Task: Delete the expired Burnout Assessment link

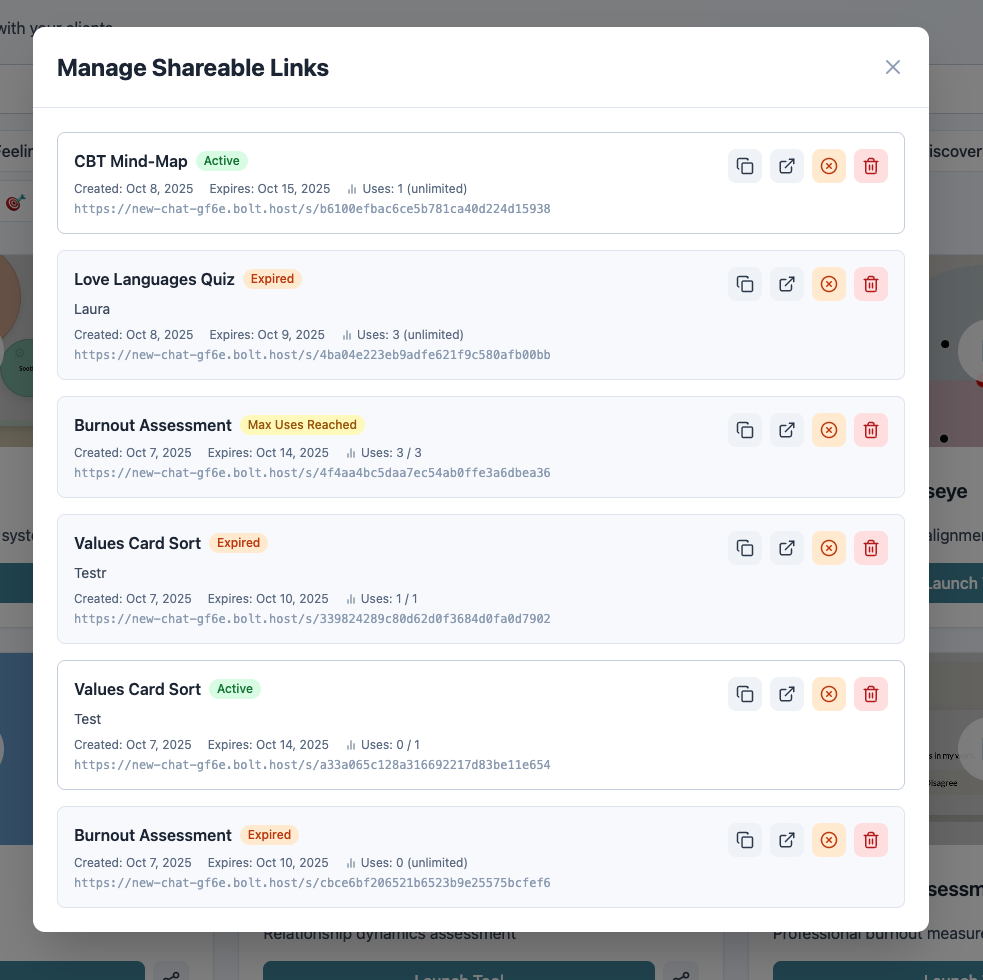Action: click(x=871, y=840)
